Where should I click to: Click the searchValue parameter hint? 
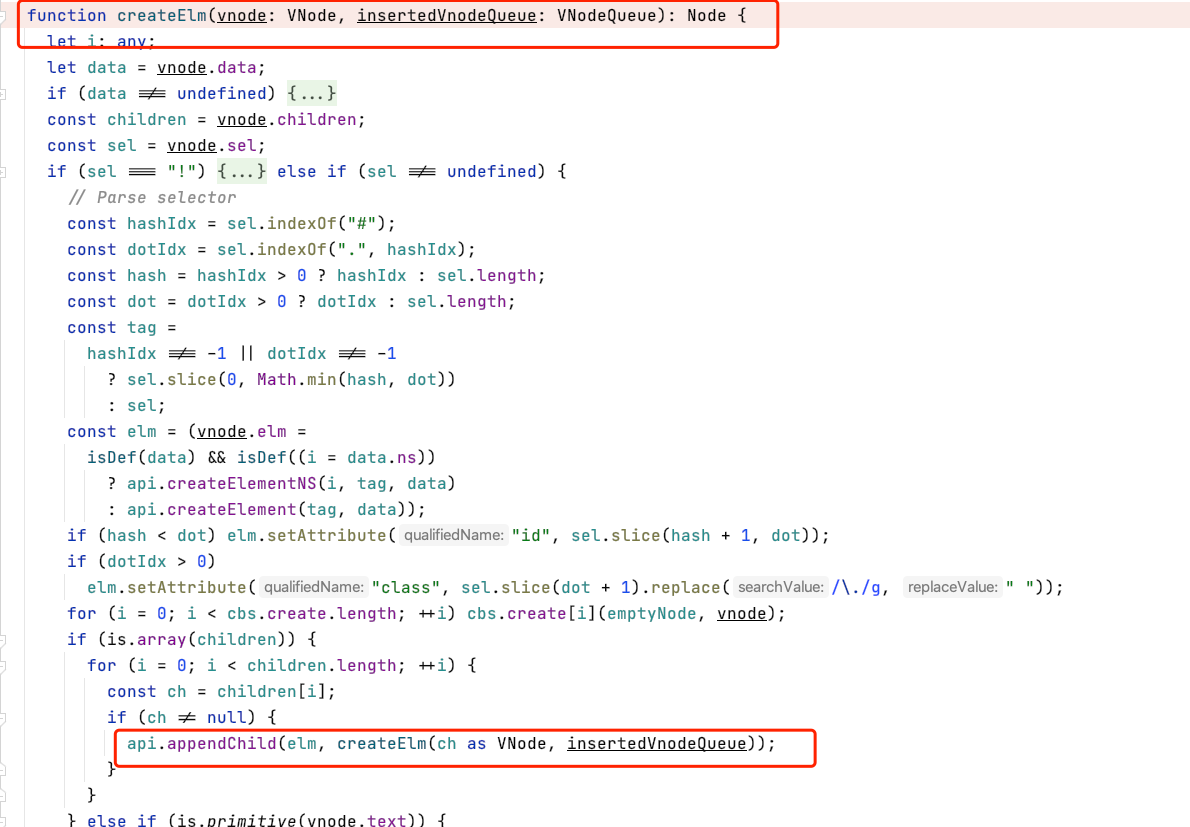[x=782, y=587]
